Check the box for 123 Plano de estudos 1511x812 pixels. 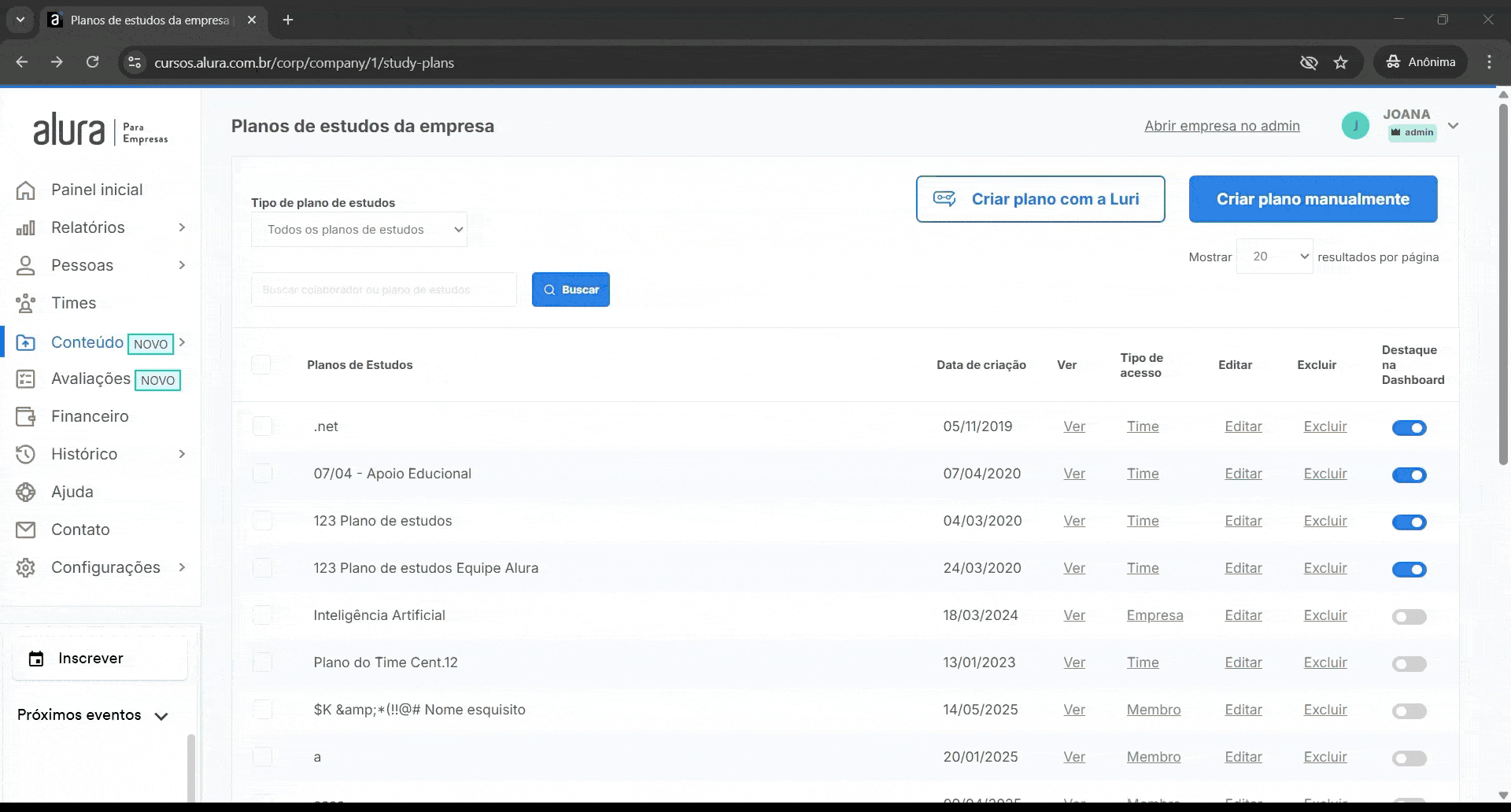coord(262,521)
